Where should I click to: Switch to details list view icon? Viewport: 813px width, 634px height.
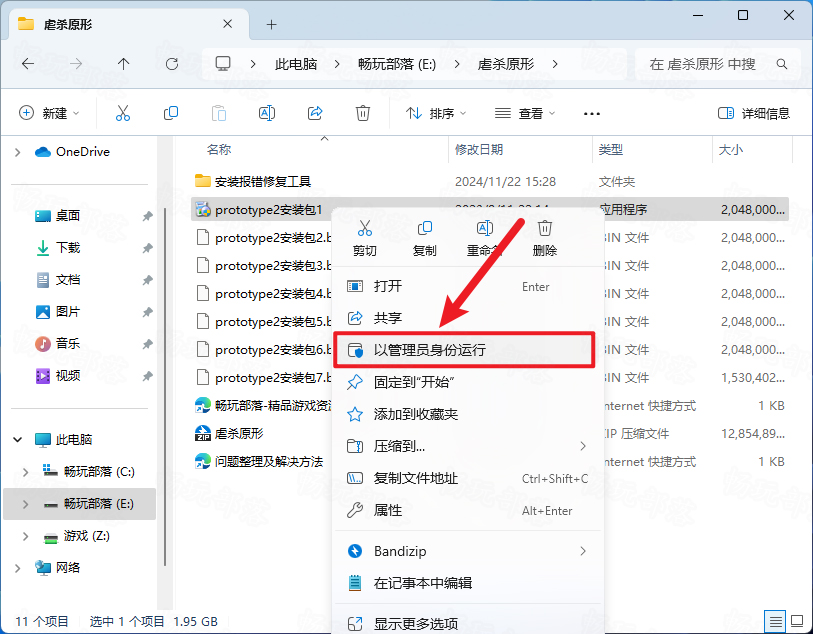point(775,621)
